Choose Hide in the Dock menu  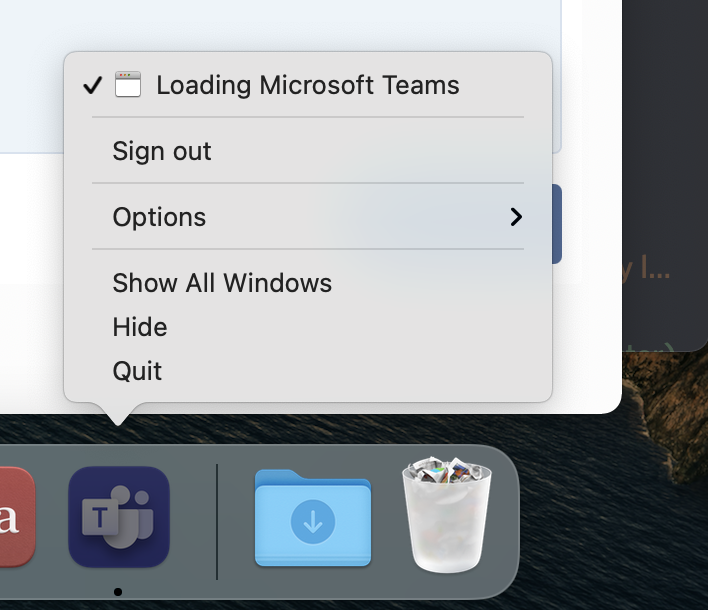(x=308, y=327)
